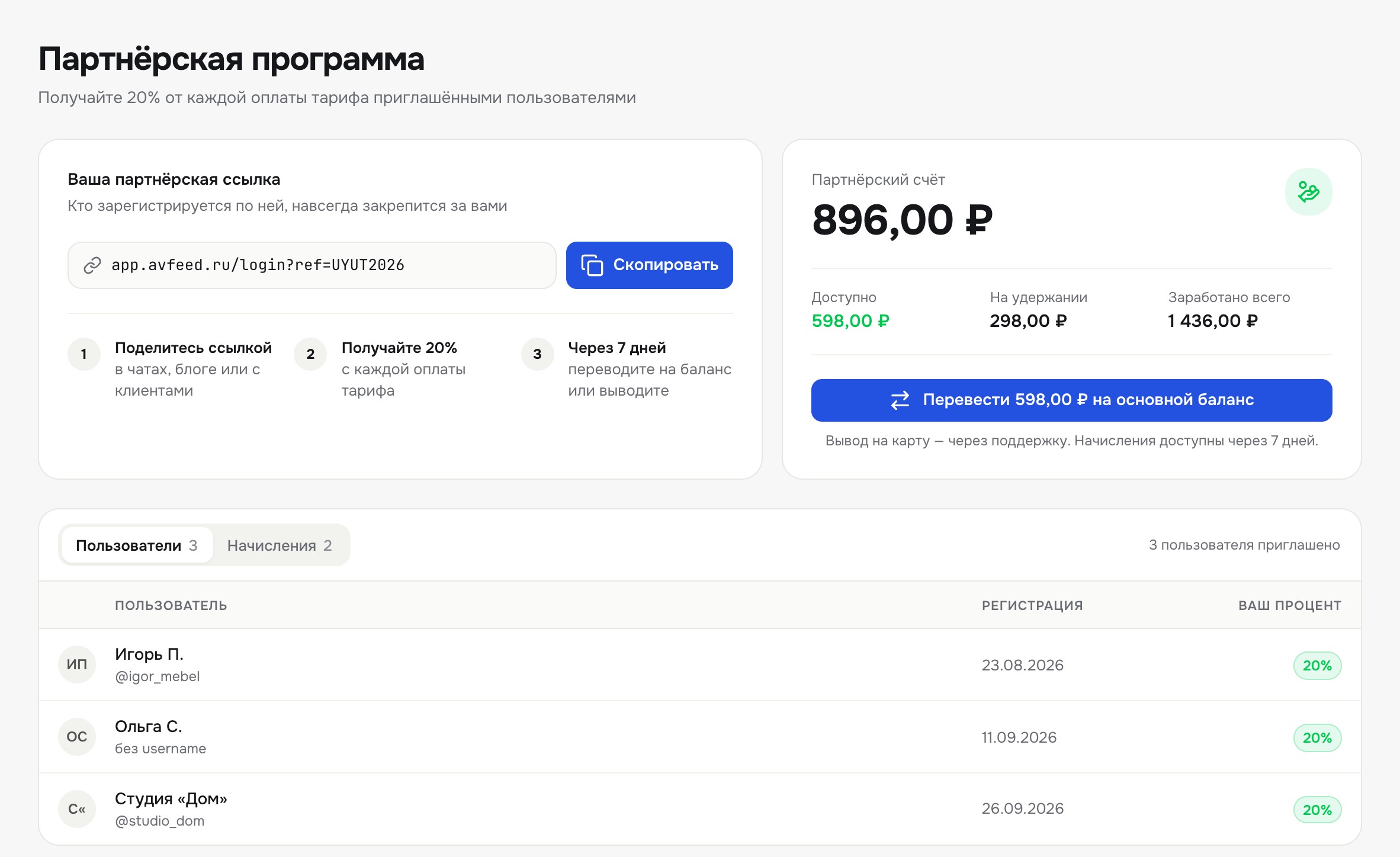Click registration date 26.09.2026
The width and height of the screenshot is (1400, 857).
1023,808
